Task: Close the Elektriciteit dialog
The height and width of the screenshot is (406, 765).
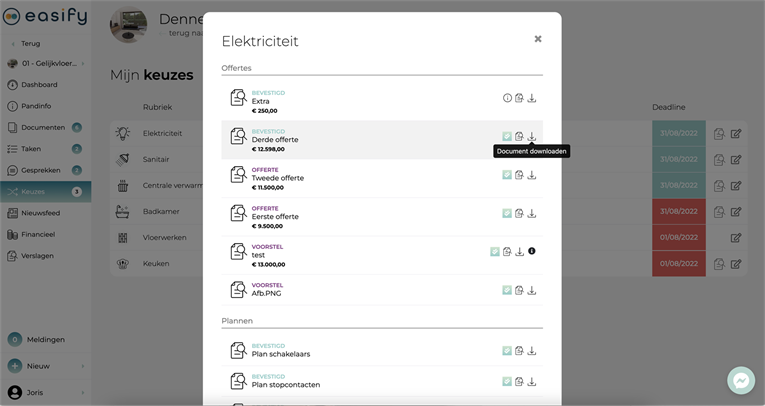Action: point(538,39)
